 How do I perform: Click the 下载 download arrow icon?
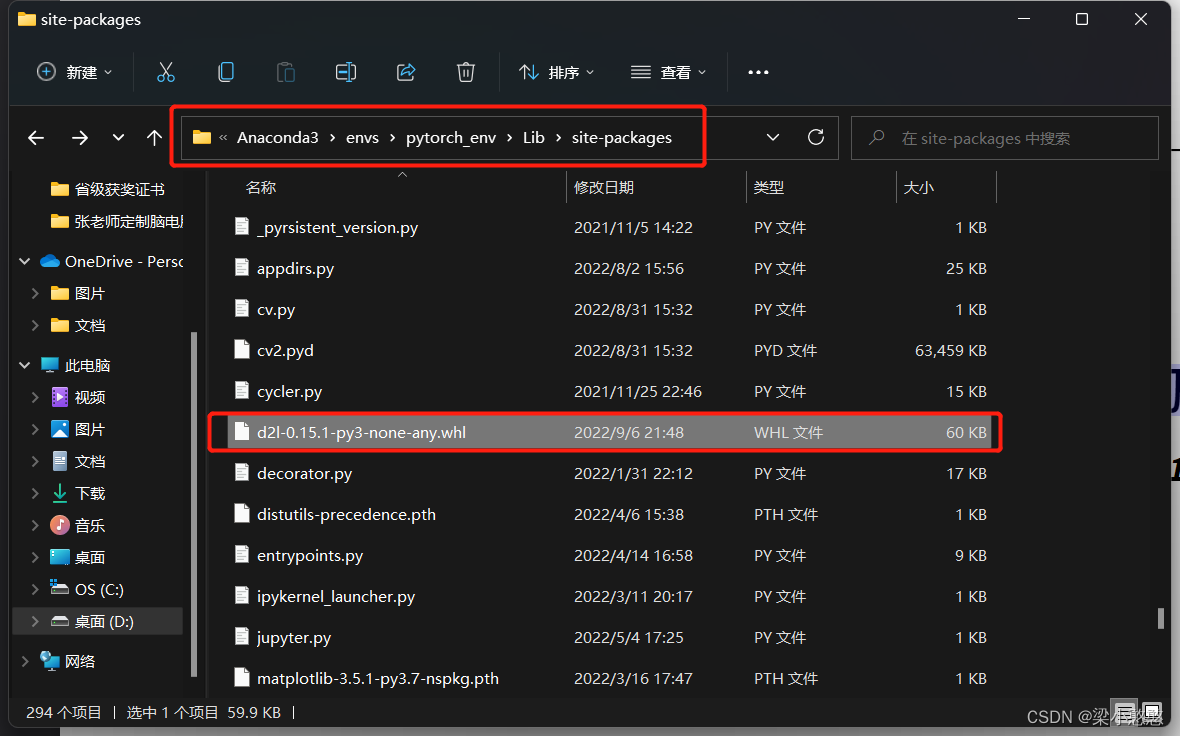tap(59, 493)
